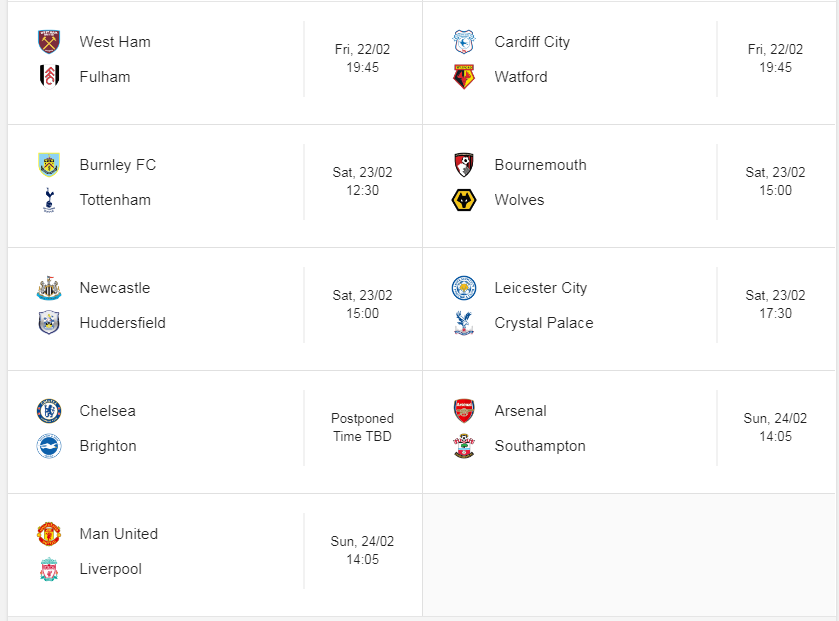The height and width of the screenshot is (621, 839).
Task: Click the Liverpool club crest
Action: point(49,569)
